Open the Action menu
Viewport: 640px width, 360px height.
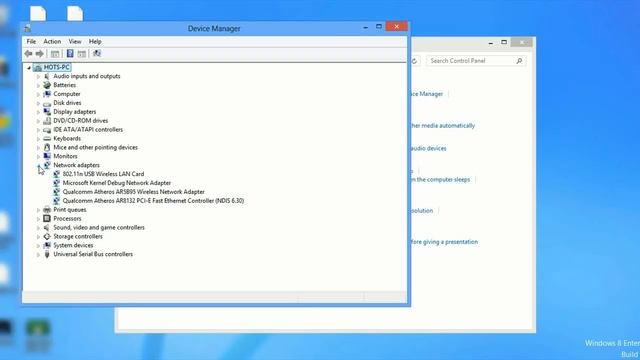[x=52, y=42]
